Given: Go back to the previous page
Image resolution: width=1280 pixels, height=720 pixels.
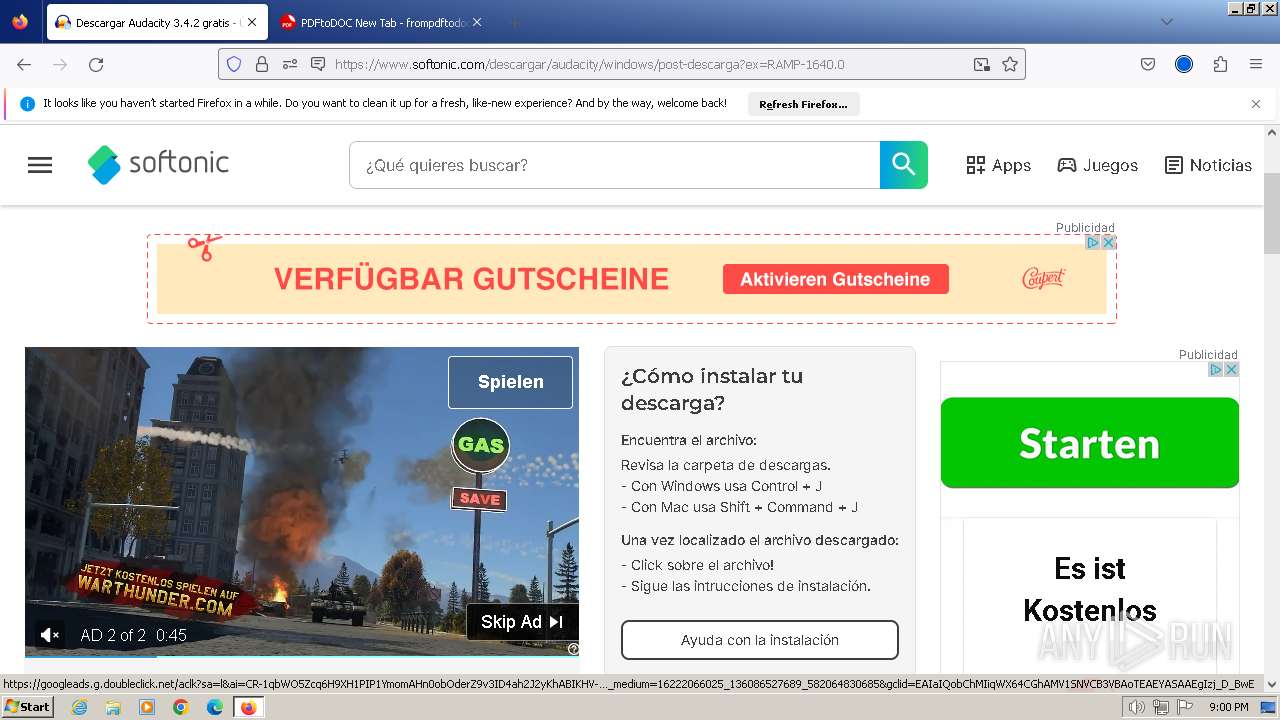Looking at the screenshot, I should click(x=24, y=64).
